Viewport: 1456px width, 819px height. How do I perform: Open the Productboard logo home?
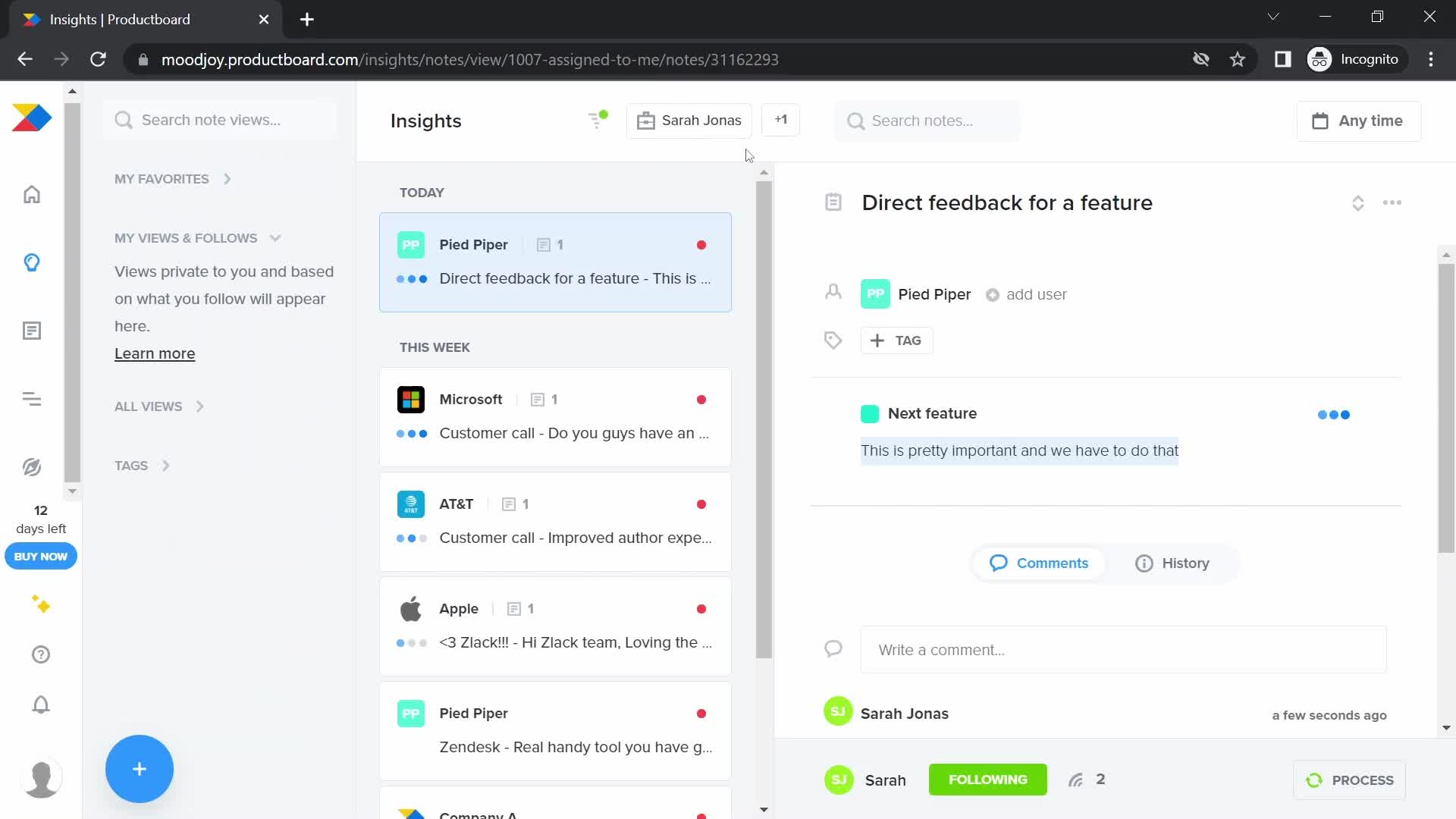tap(31, 118)
